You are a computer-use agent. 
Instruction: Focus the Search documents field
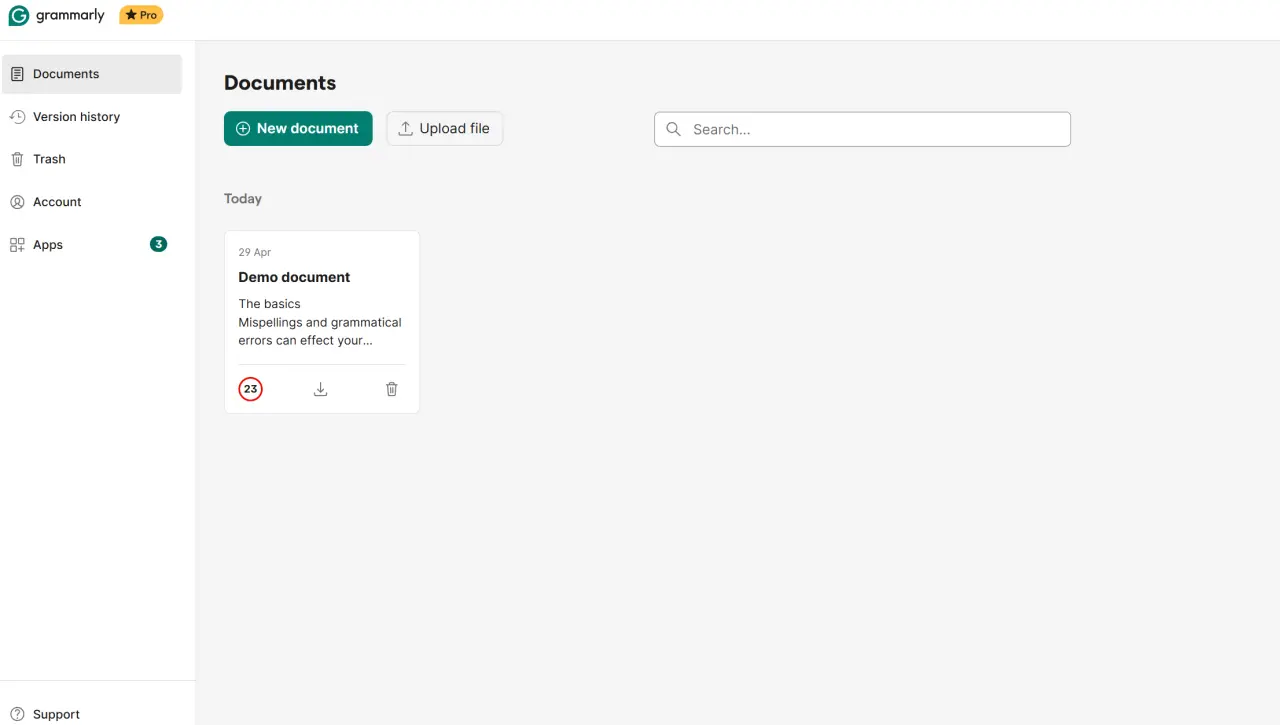tap(862, 129)
